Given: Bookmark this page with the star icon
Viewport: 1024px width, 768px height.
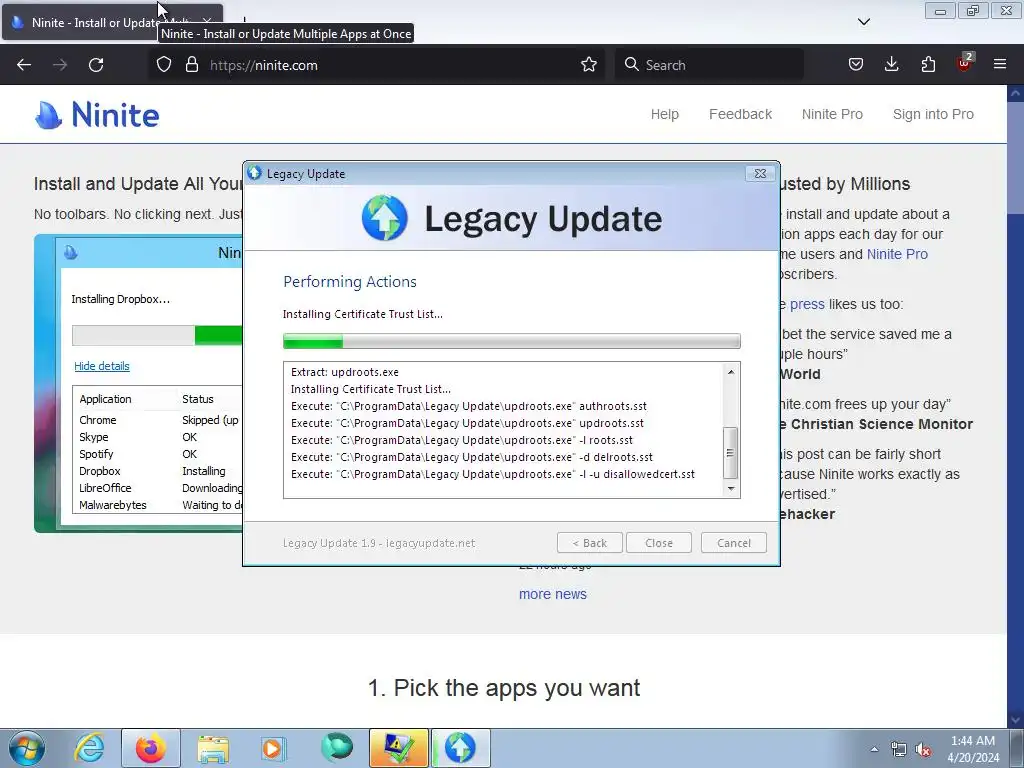Looking at the screenshot, I should coord(589,65).
